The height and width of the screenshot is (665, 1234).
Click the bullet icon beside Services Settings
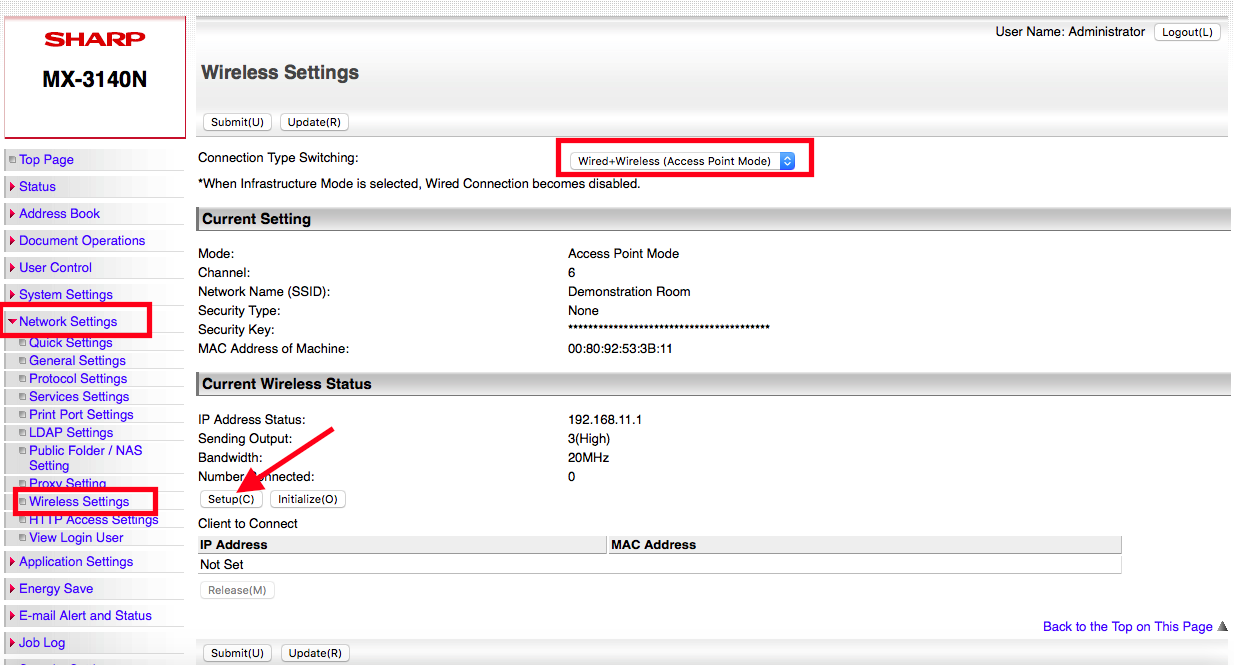pos(23,397)
